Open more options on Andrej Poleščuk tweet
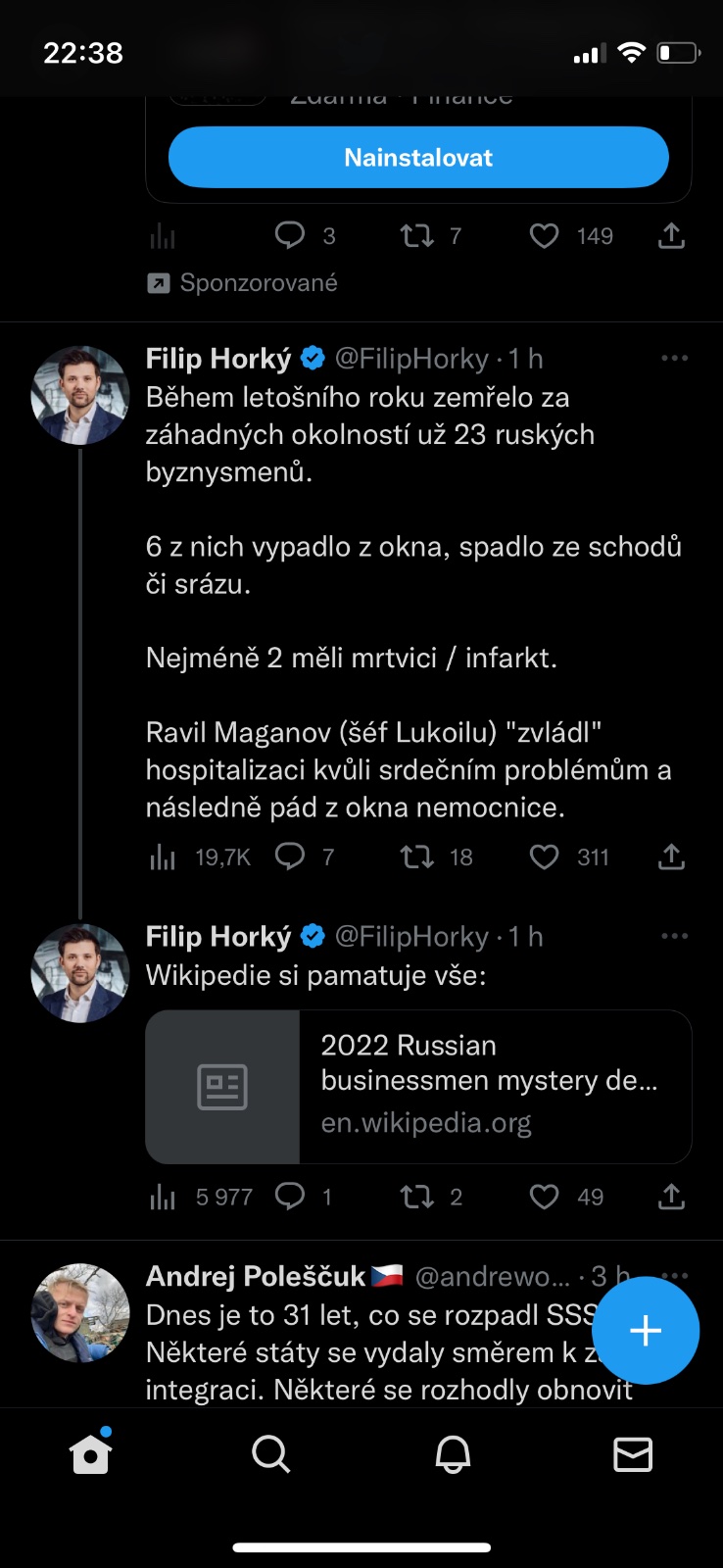This screenshot has height=1568, width=723. (x=676, y=1275)
